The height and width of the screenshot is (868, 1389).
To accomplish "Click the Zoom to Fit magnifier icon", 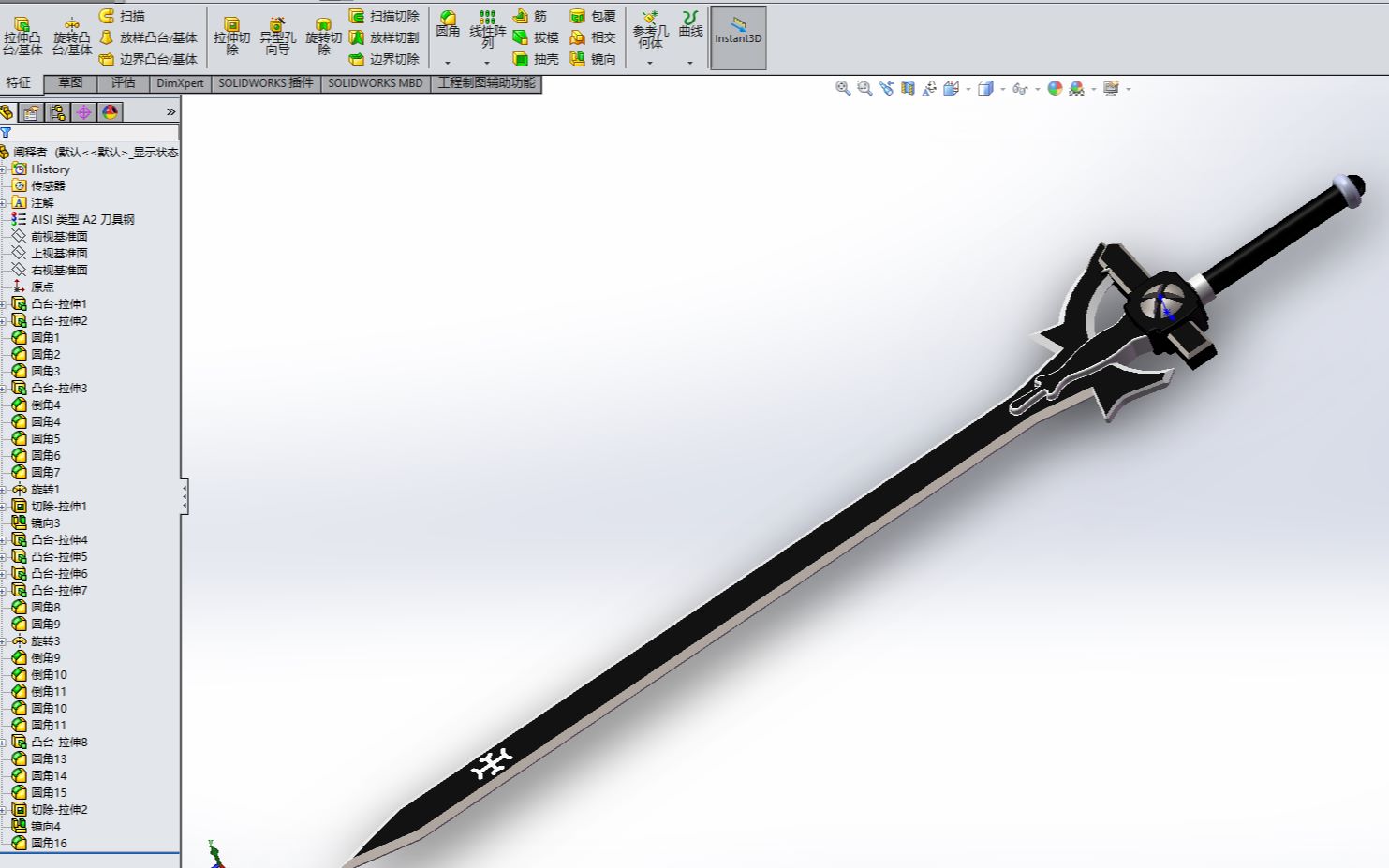I will point(843,88).
